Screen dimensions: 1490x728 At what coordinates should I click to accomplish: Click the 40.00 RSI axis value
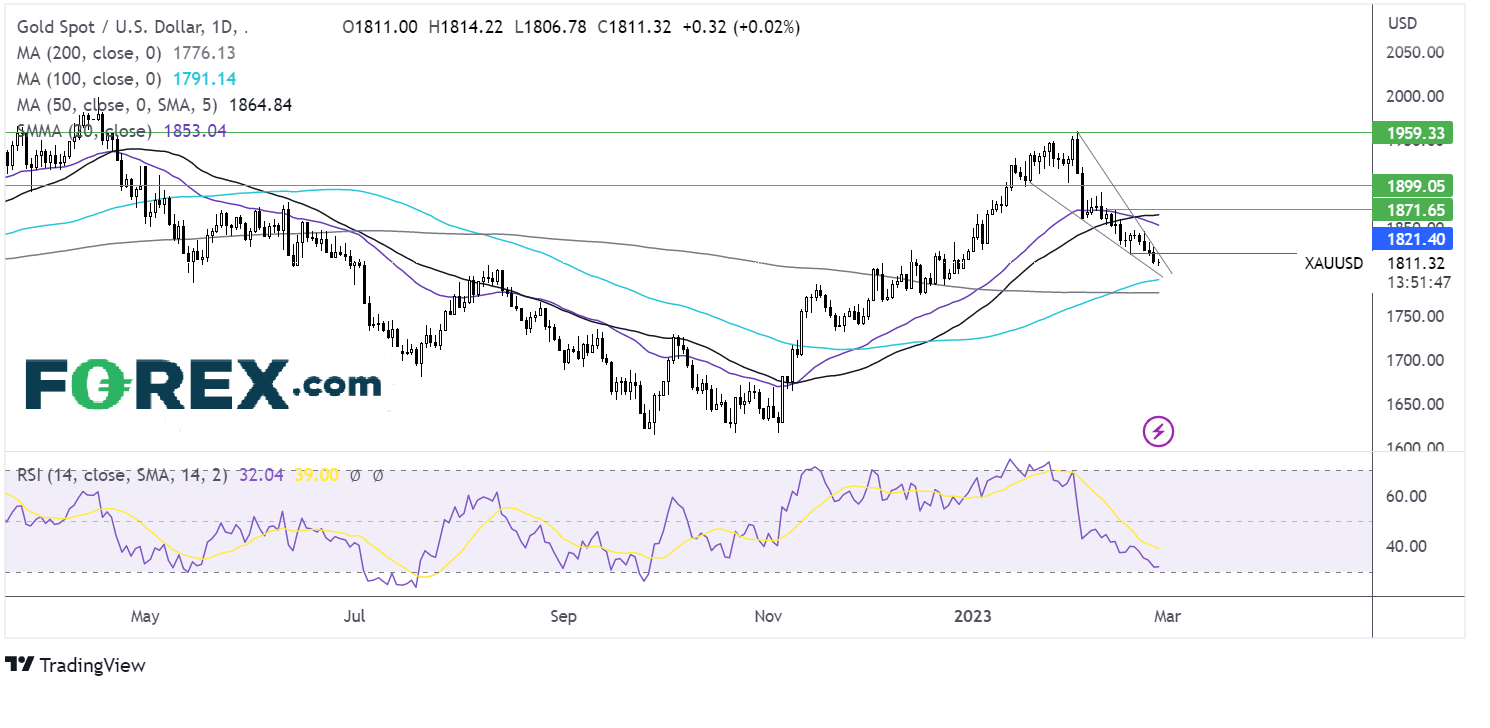(1405, 546)
